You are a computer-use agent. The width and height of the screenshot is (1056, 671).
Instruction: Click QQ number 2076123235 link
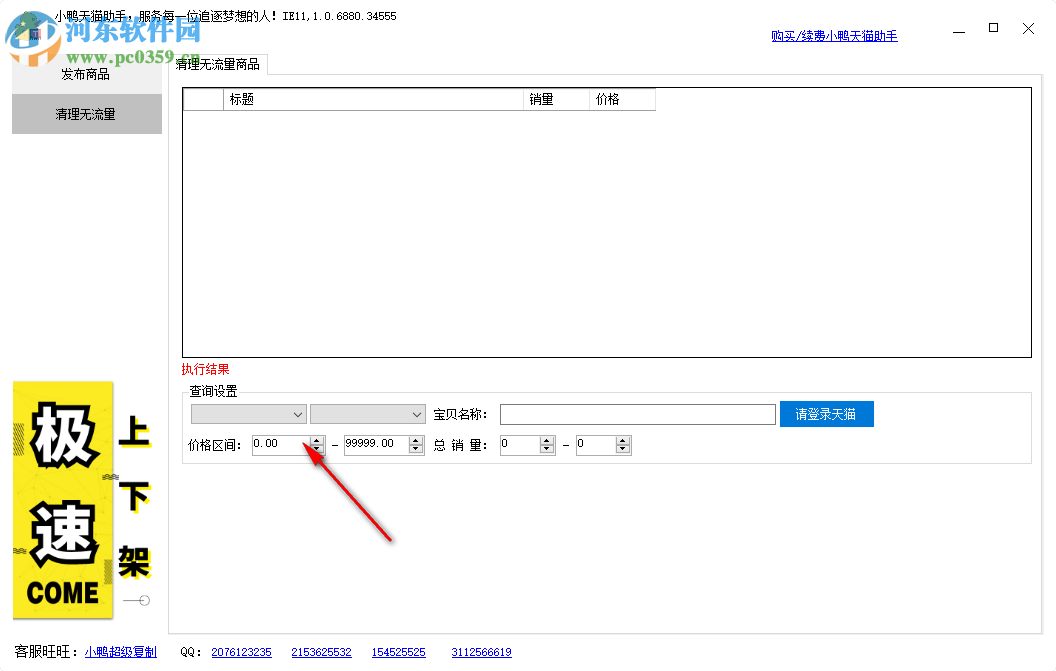point(241,652)
